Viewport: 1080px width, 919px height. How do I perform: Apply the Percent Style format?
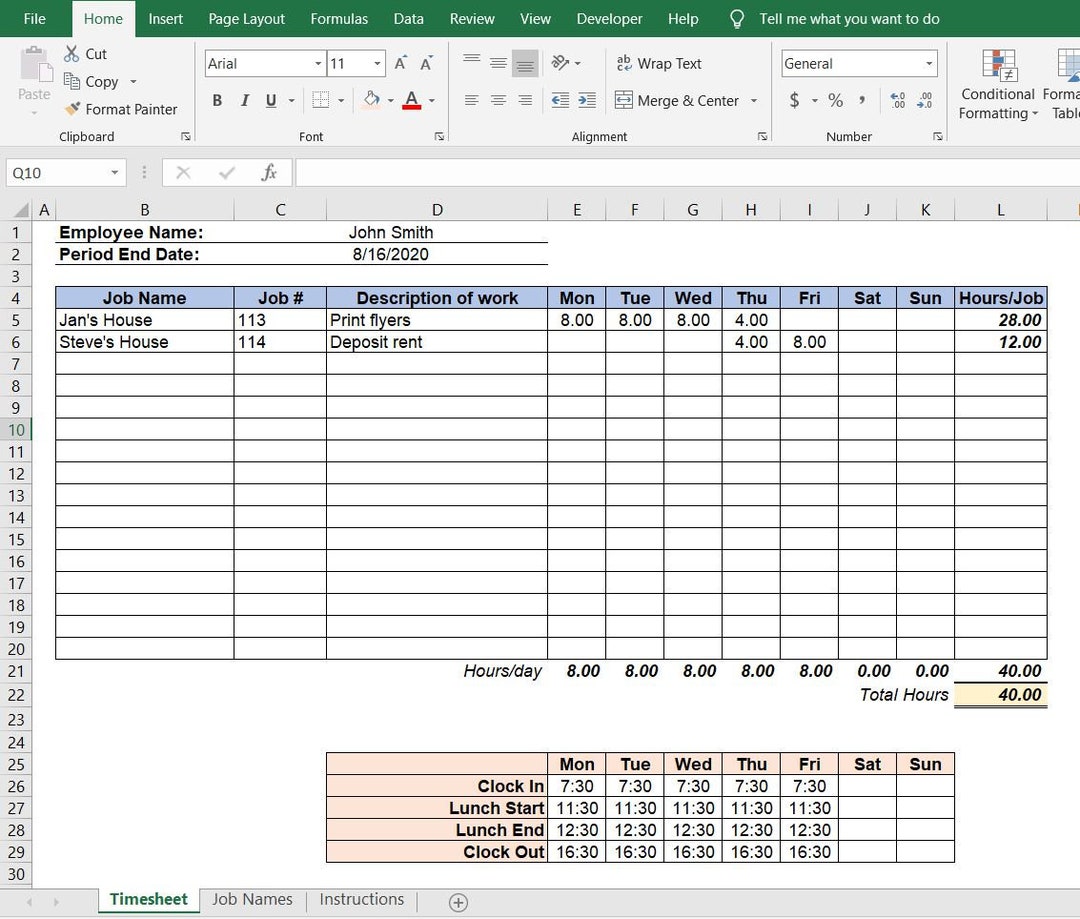pyautogui.click(x=836, y=100)
